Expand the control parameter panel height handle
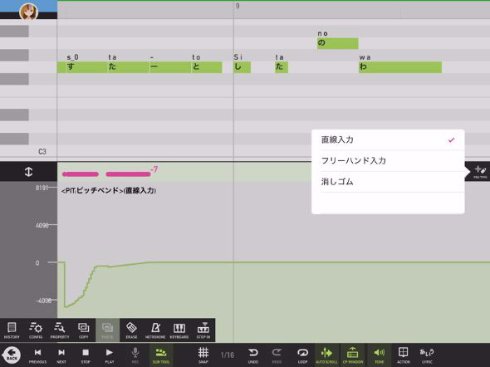This screenshot has width=490, height=367. click(28, 172)
